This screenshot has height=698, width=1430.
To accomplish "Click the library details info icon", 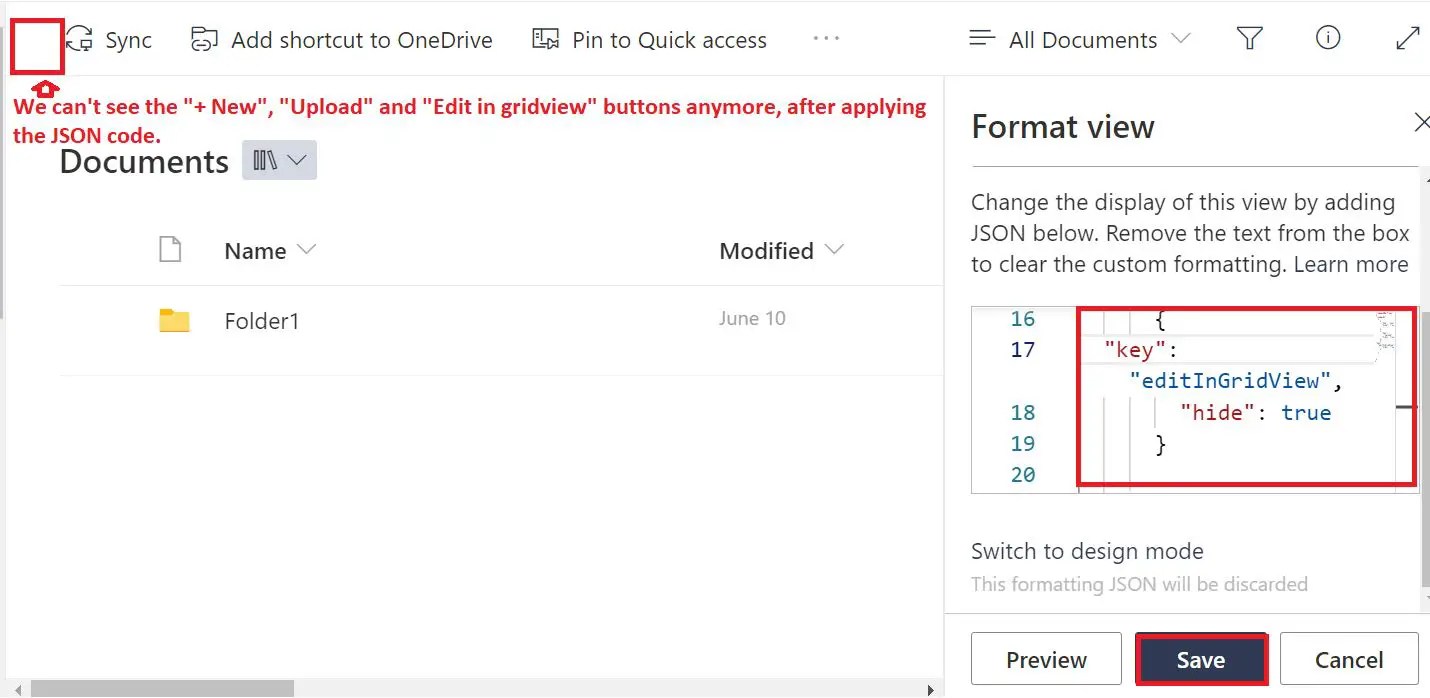I will coord(1328,38).
